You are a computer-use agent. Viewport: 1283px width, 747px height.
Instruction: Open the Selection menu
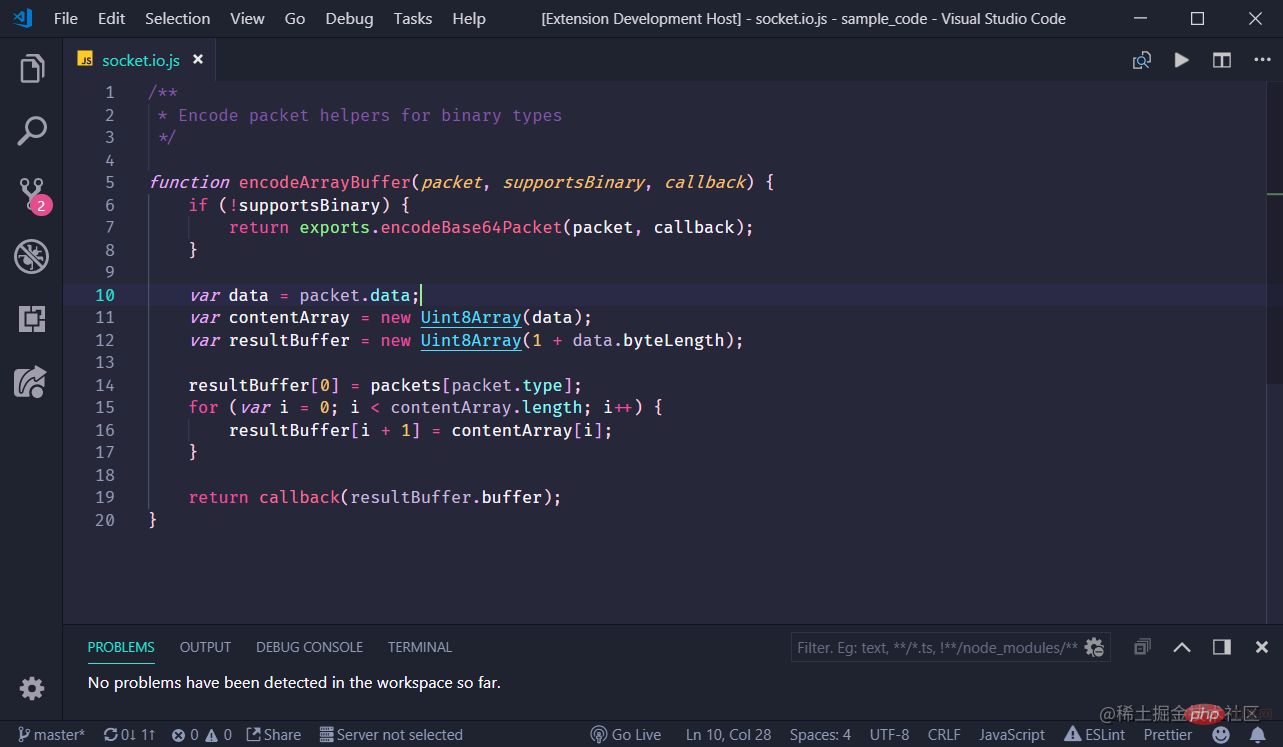177,18
